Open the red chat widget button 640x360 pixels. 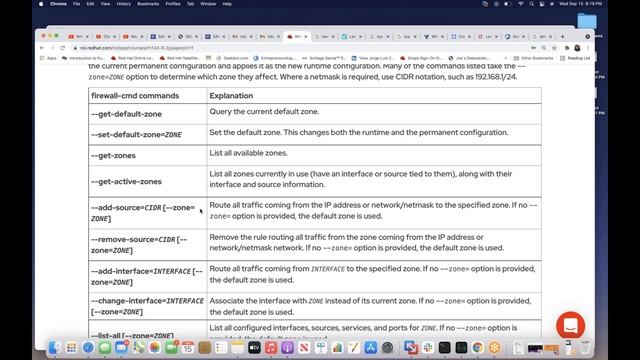570,325
